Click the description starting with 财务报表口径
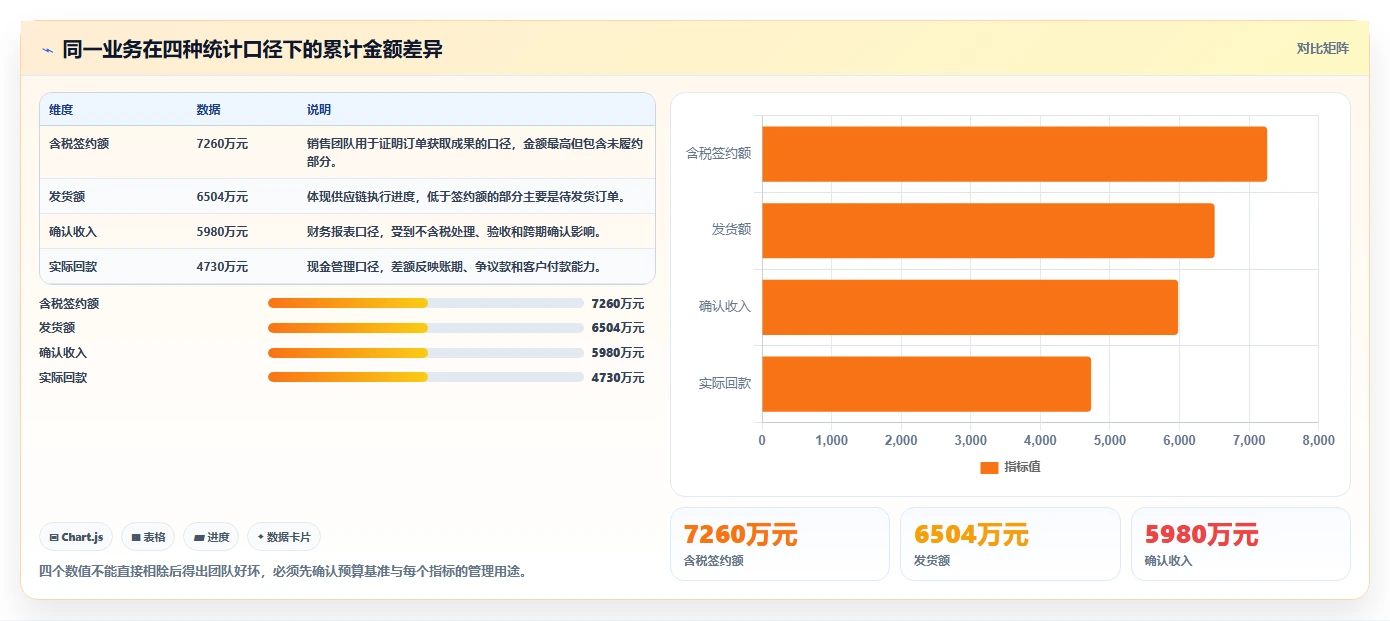Image resolution: width=1390 pixels, height=621 pixels. (x=454, y=231)
